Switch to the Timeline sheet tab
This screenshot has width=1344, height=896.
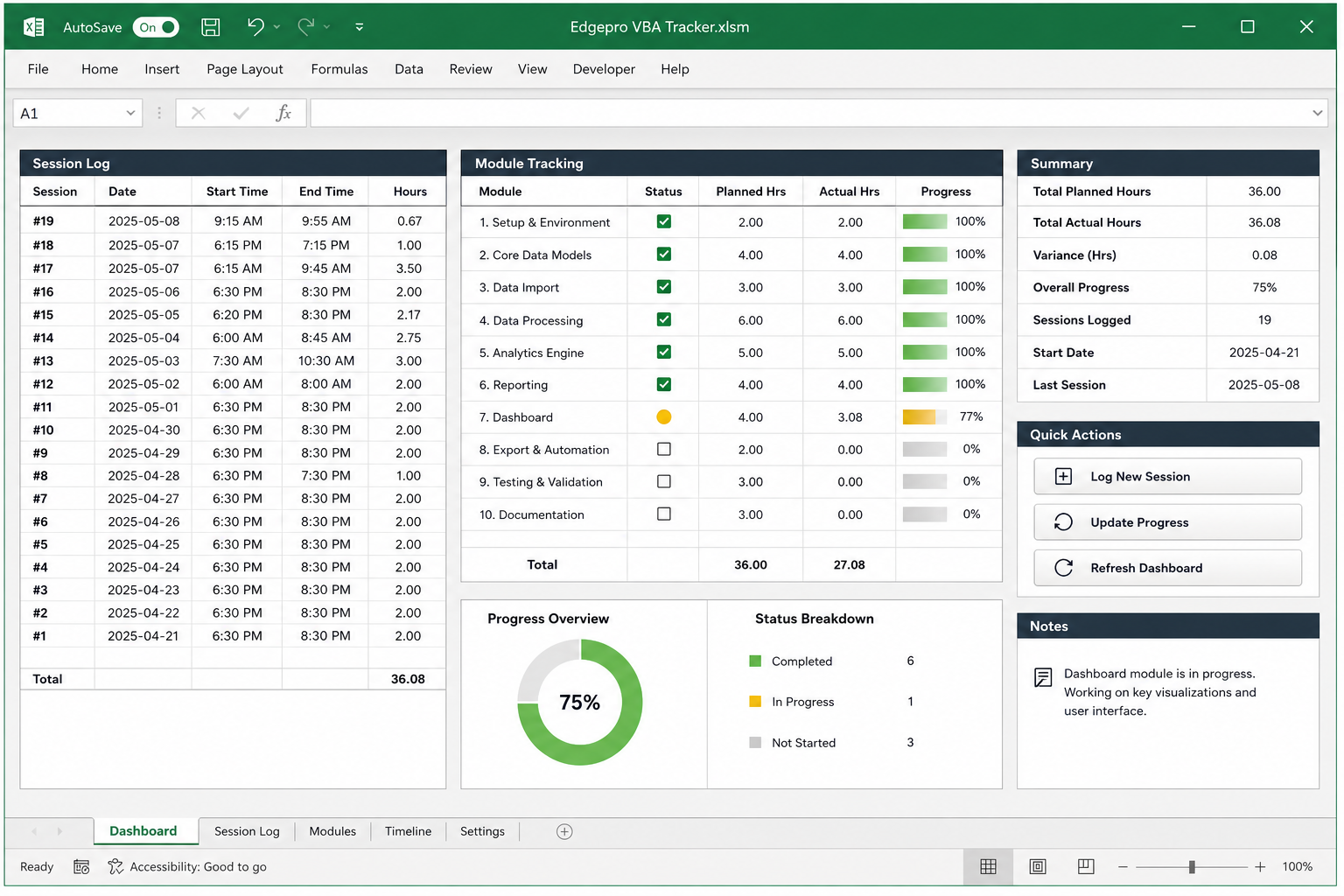(x=408, y=831)
